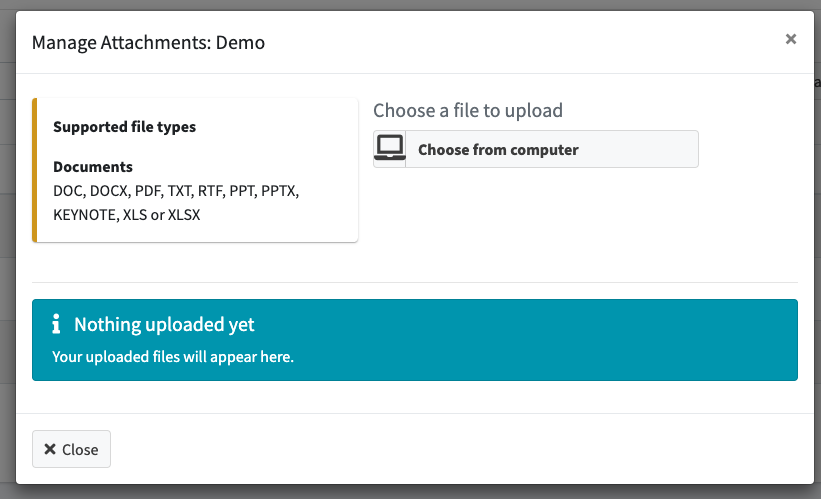Click the Nothing uploaded yet heading
This screenshot has height=499, width=821.
pyautogui.click(x=164, y=325)
